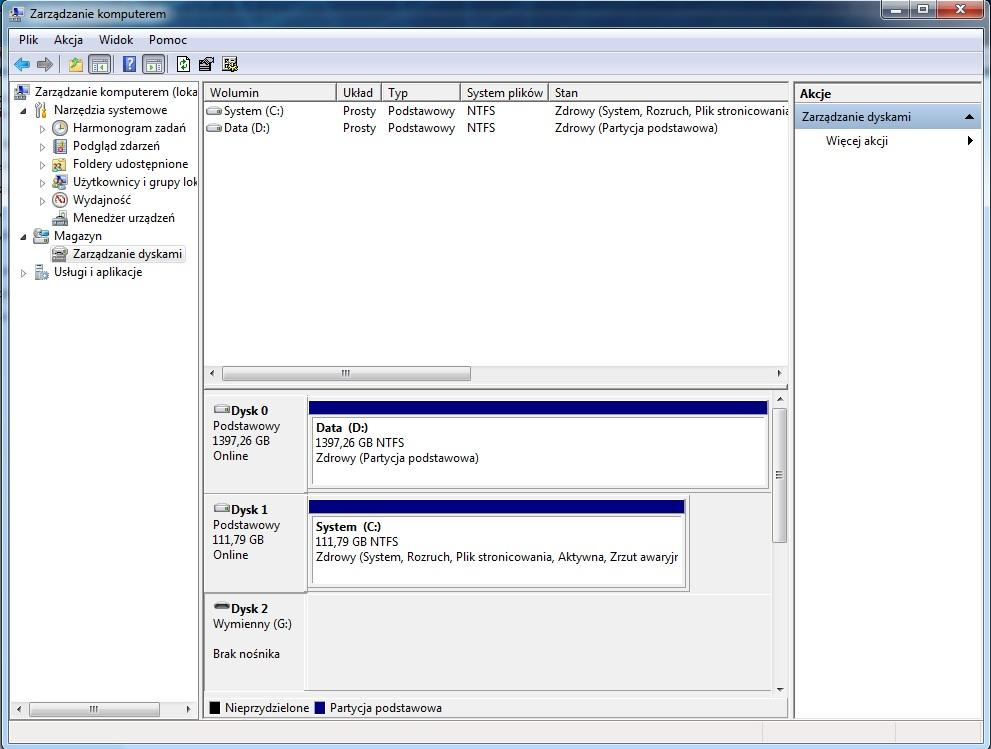Click disk view scroll up arrow

(x=780, y=399)
